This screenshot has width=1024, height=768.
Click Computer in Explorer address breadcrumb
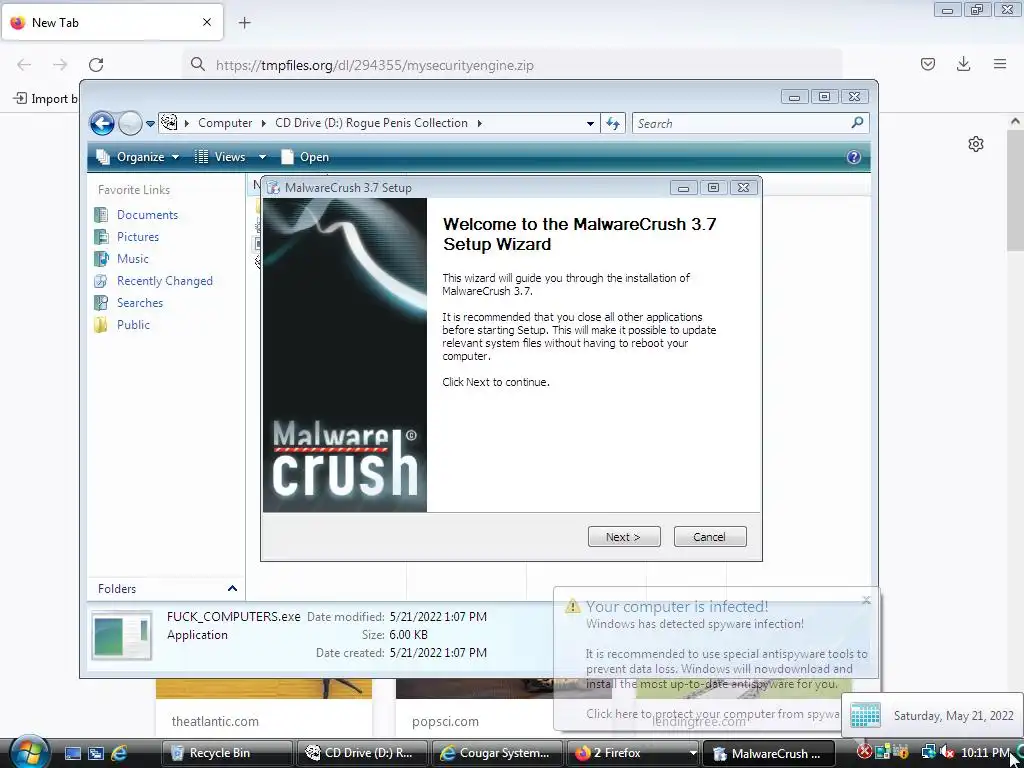tap(225, 123)
